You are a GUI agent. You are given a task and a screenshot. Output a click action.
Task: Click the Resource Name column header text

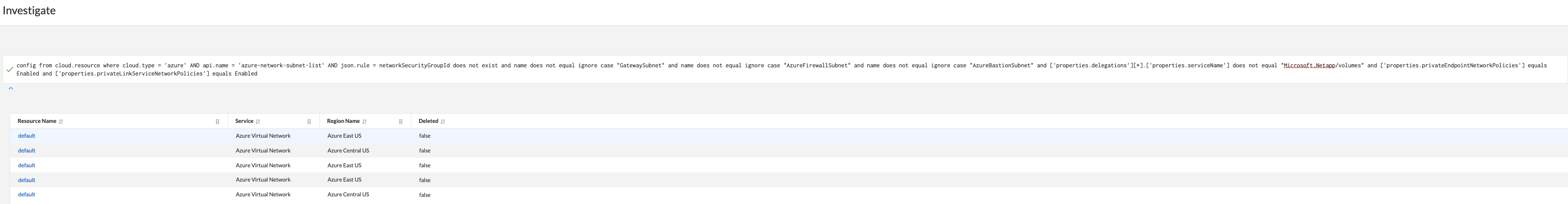tap(37, 121)
